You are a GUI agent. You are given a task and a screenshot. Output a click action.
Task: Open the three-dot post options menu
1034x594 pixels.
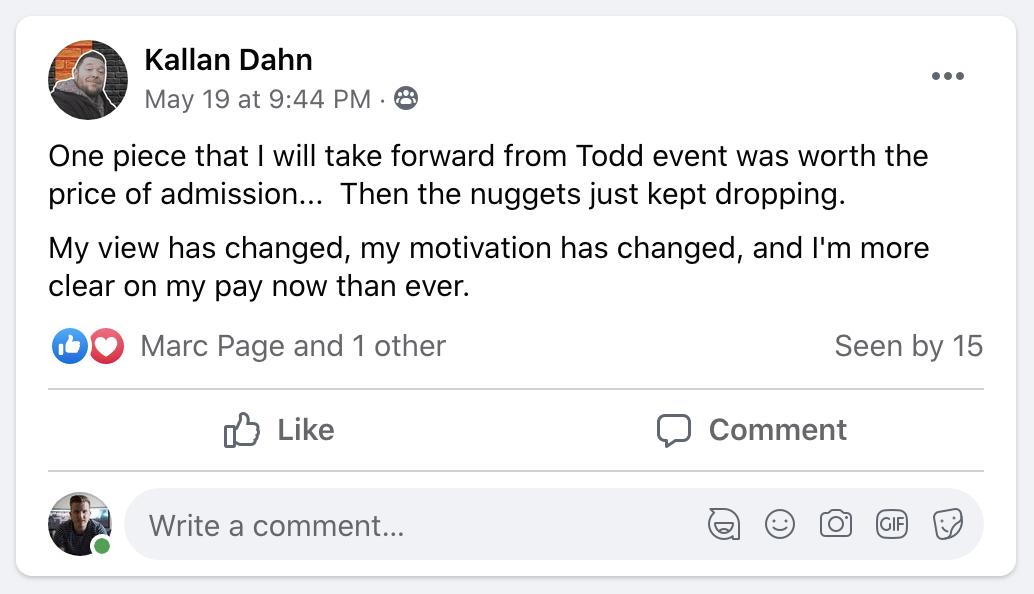coord(948,76)
